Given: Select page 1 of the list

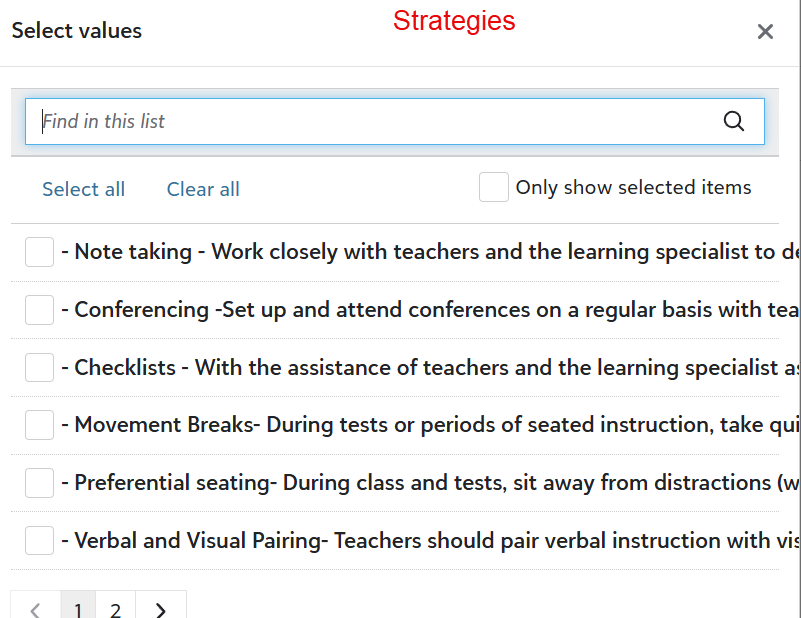Looking at the screenshot, I should coord(78,608).
